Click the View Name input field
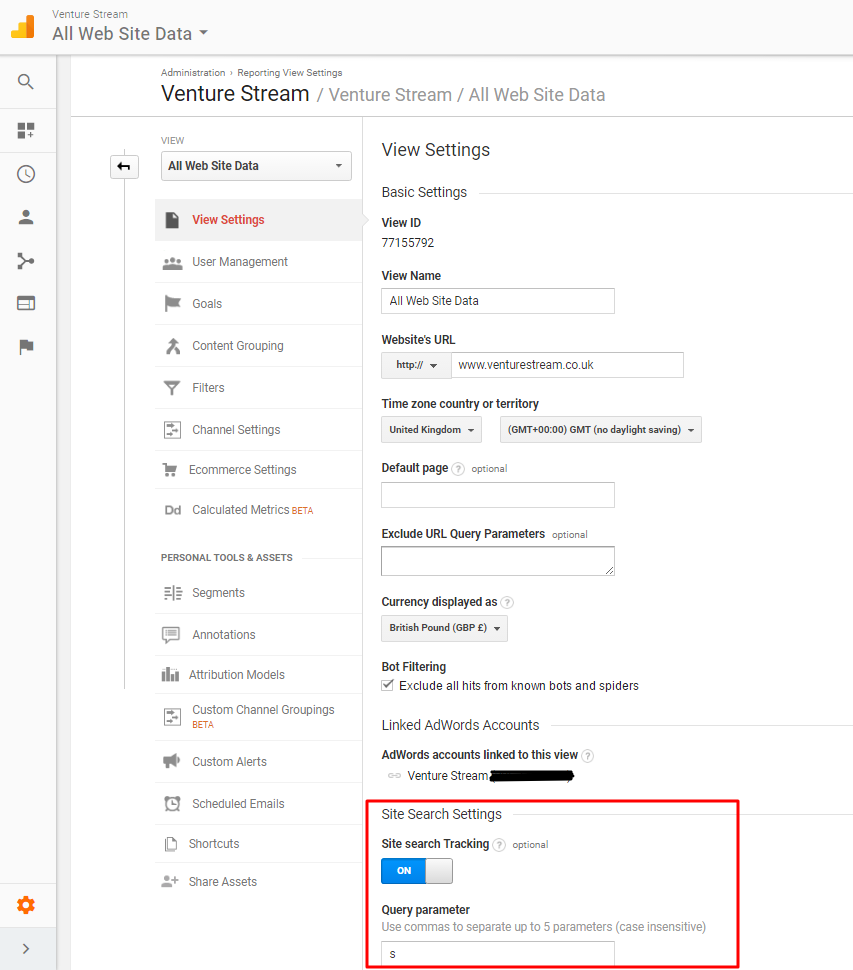 point(498,301)
